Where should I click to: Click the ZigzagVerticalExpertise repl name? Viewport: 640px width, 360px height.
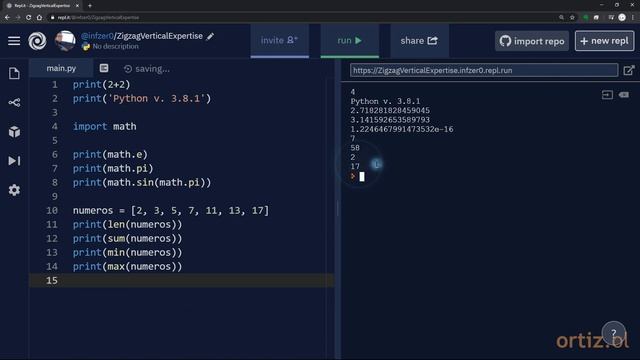[x=160, y=36]
